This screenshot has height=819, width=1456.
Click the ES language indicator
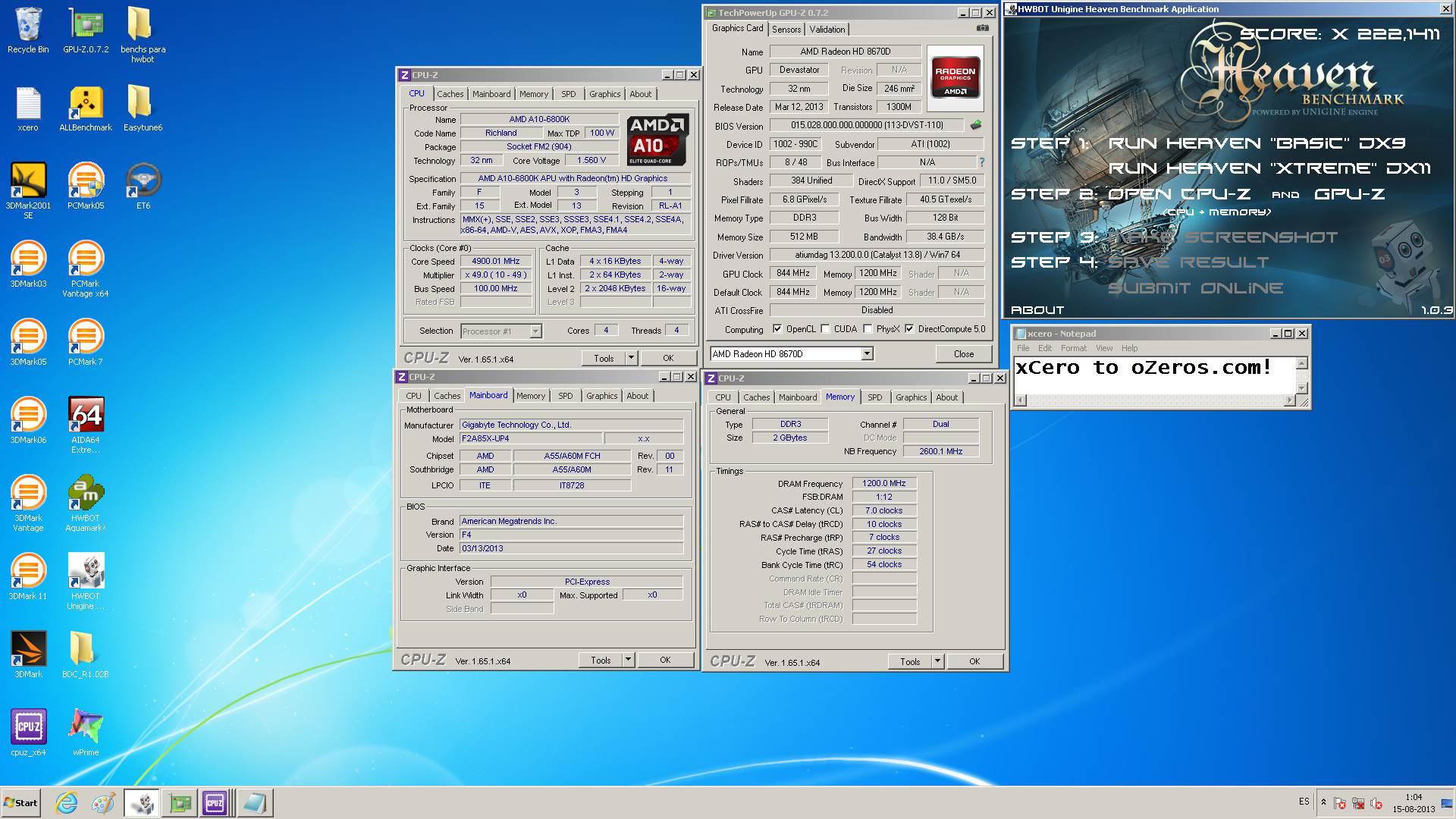coord(1304,802)
